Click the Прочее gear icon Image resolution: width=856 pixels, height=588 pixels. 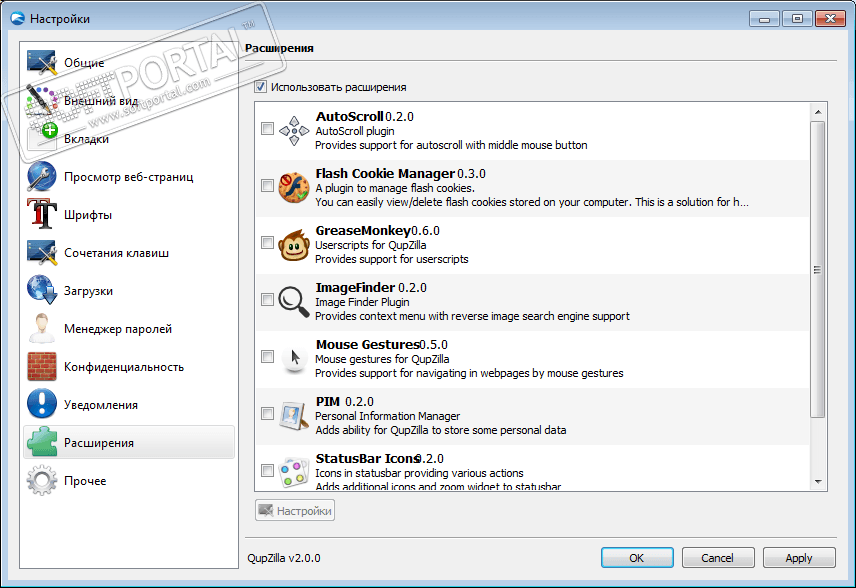click(41, 480)
